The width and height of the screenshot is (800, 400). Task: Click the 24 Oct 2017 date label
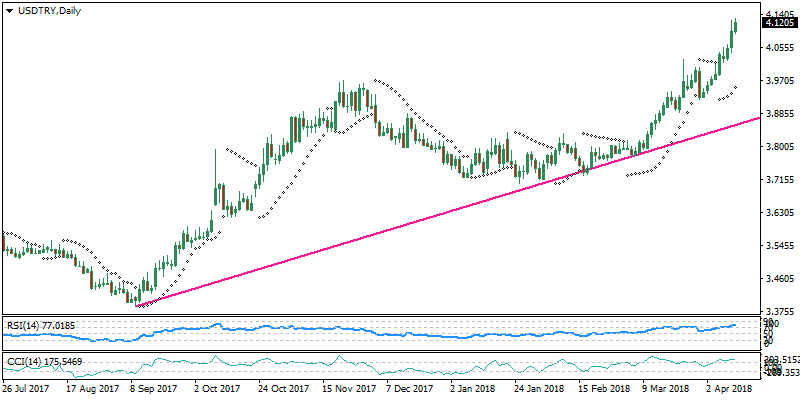[x=285, y=387]
